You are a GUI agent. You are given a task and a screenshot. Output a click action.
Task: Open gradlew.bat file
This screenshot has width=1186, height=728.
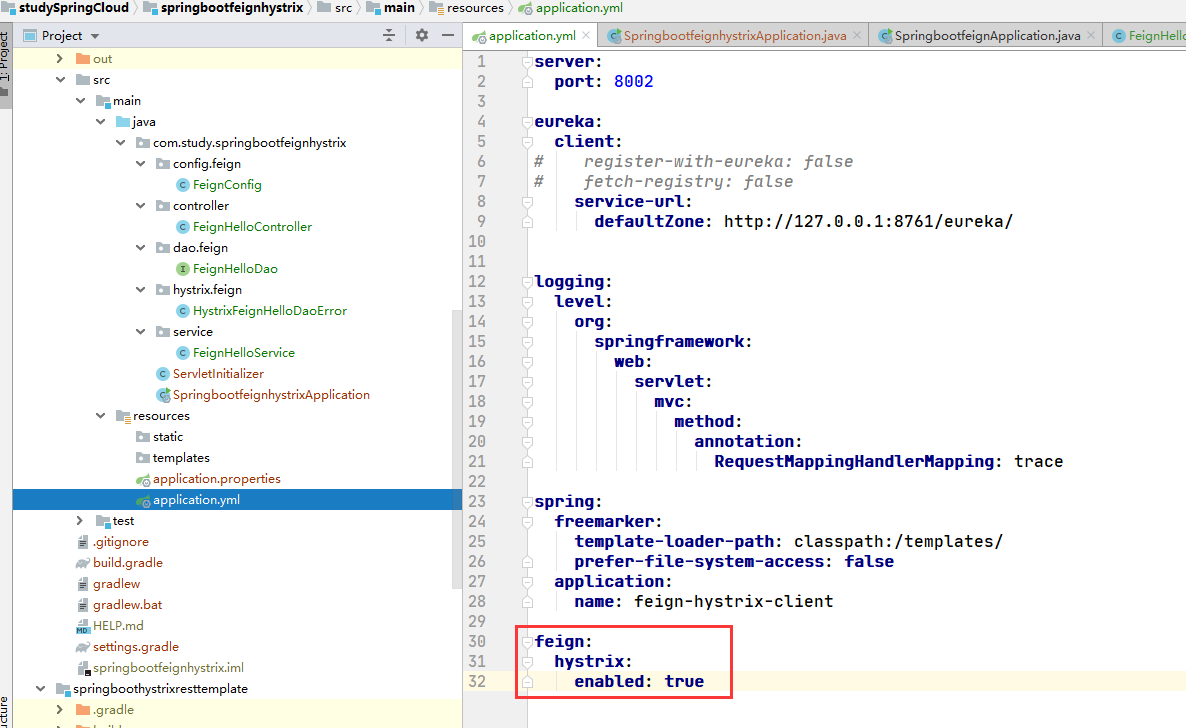click(x=127, y=605)
